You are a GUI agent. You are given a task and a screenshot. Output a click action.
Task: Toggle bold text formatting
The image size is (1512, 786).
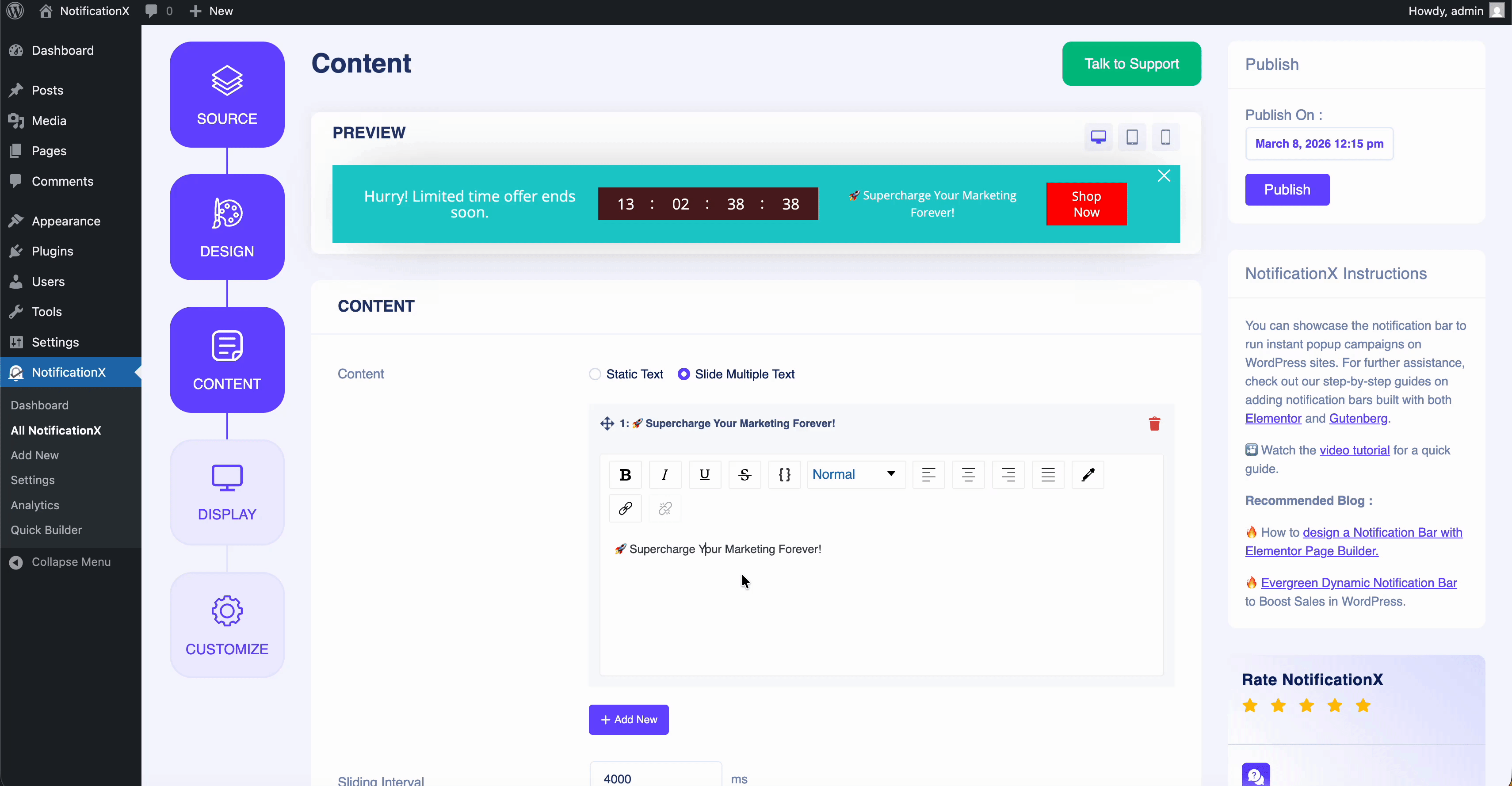point(625,474)
